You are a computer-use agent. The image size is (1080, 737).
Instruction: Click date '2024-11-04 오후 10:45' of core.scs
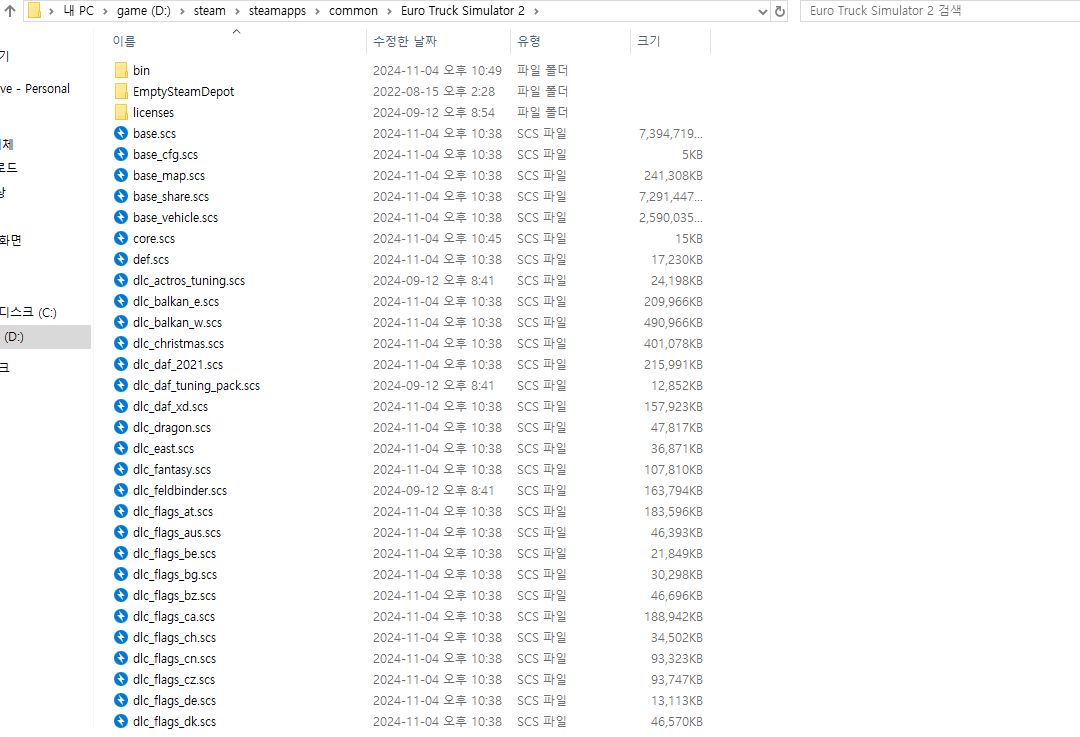pos(437,238)
